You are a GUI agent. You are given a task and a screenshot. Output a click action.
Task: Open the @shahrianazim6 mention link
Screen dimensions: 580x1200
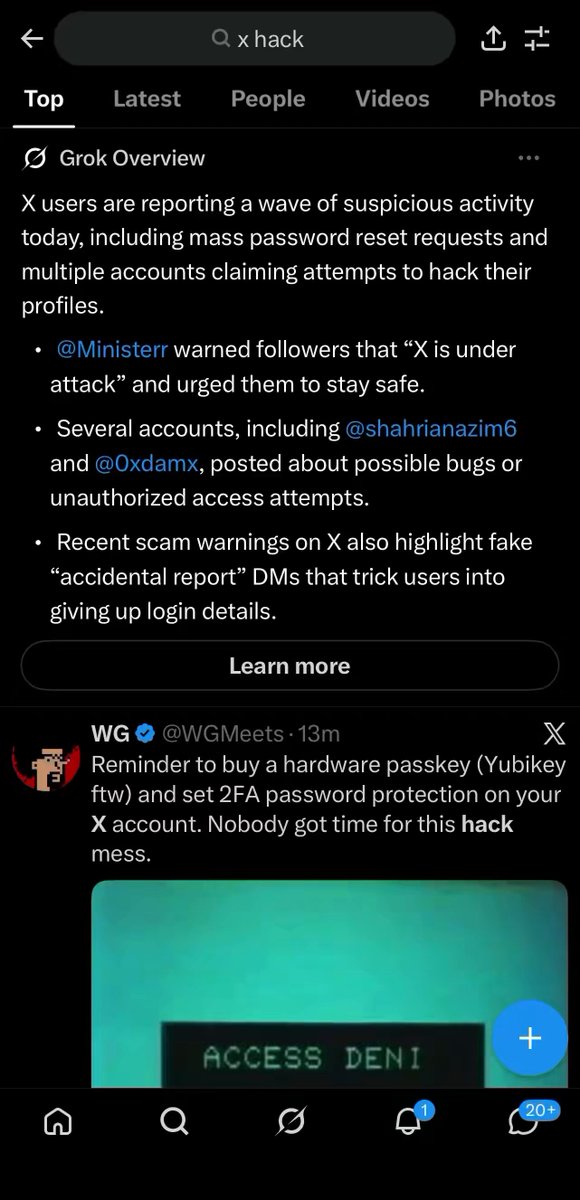(431, 429)
